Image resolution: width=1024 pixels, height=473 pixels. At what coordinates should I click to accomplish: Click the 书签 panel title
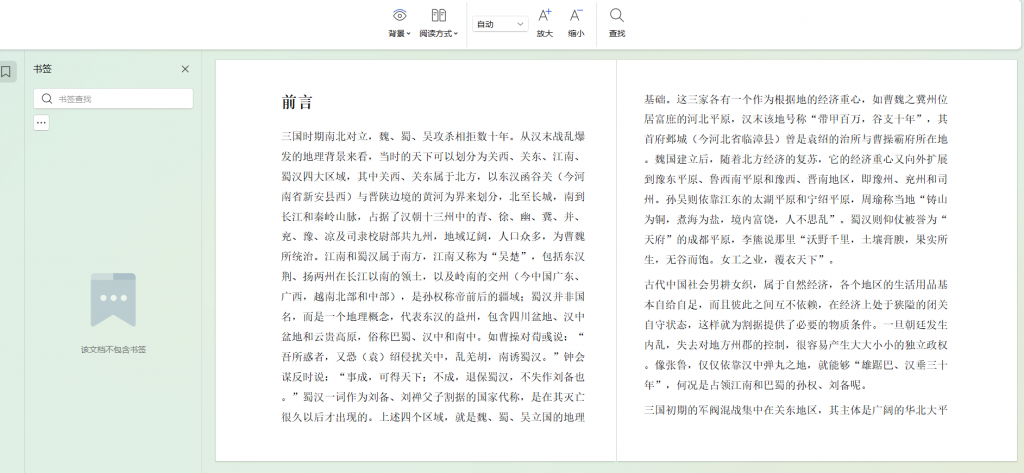point(42,69)
